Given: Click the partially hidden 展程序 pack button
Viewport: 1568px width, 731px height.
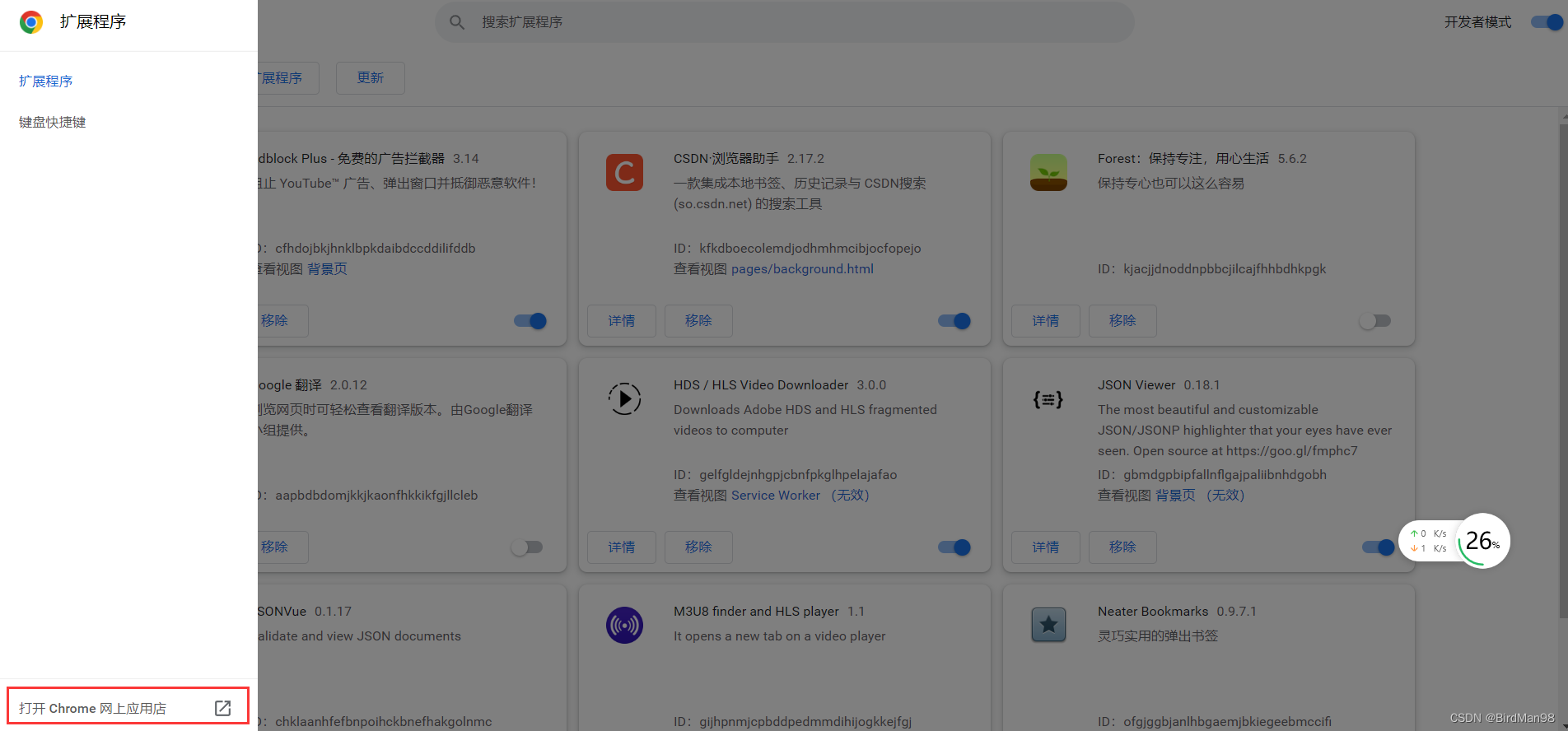Looking at the screenshot, I should point(287,78).
